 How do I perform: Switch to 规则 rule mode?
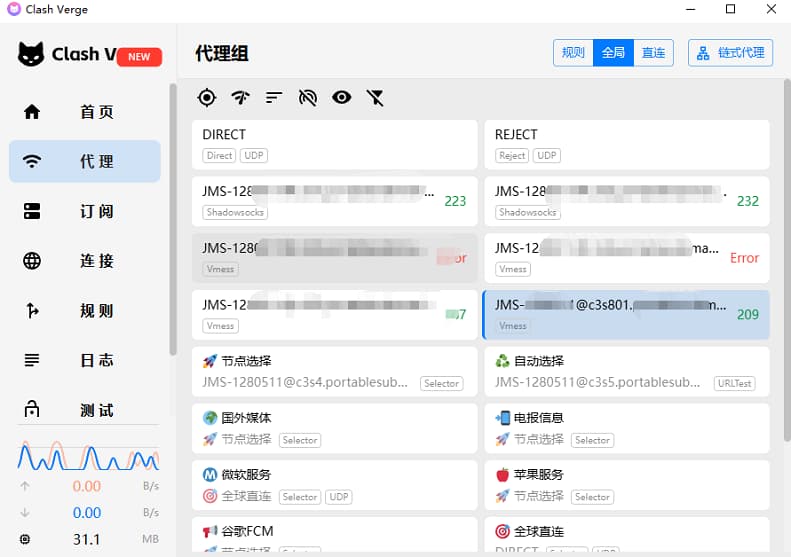coord(573,53)
